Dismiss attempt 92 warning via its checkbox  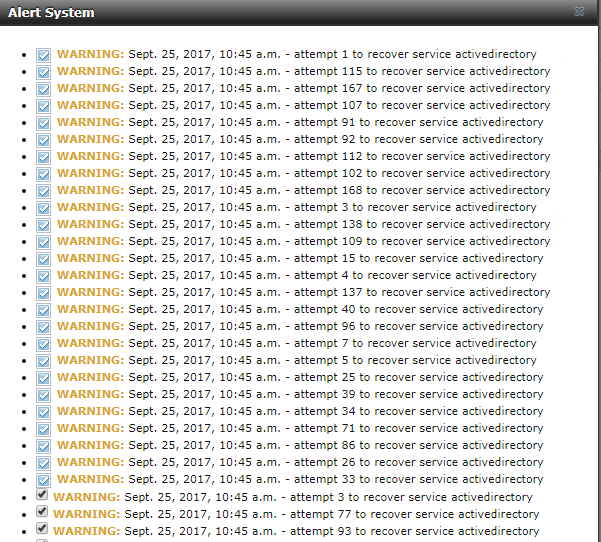43,140
